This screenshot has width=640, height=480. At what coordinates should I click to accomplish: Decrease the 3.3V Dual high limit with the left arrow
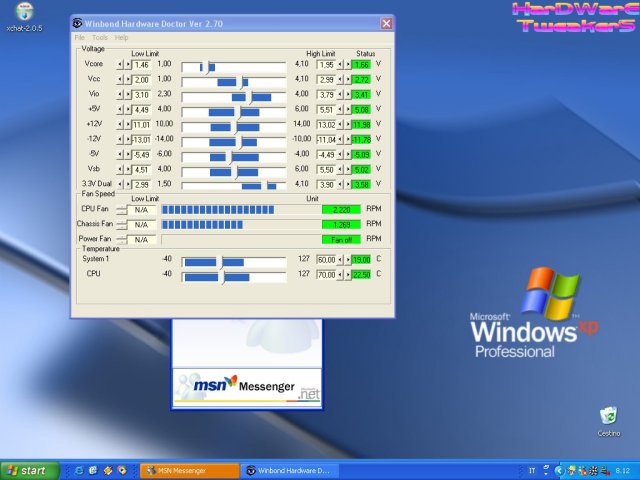[x=340, y=184]
